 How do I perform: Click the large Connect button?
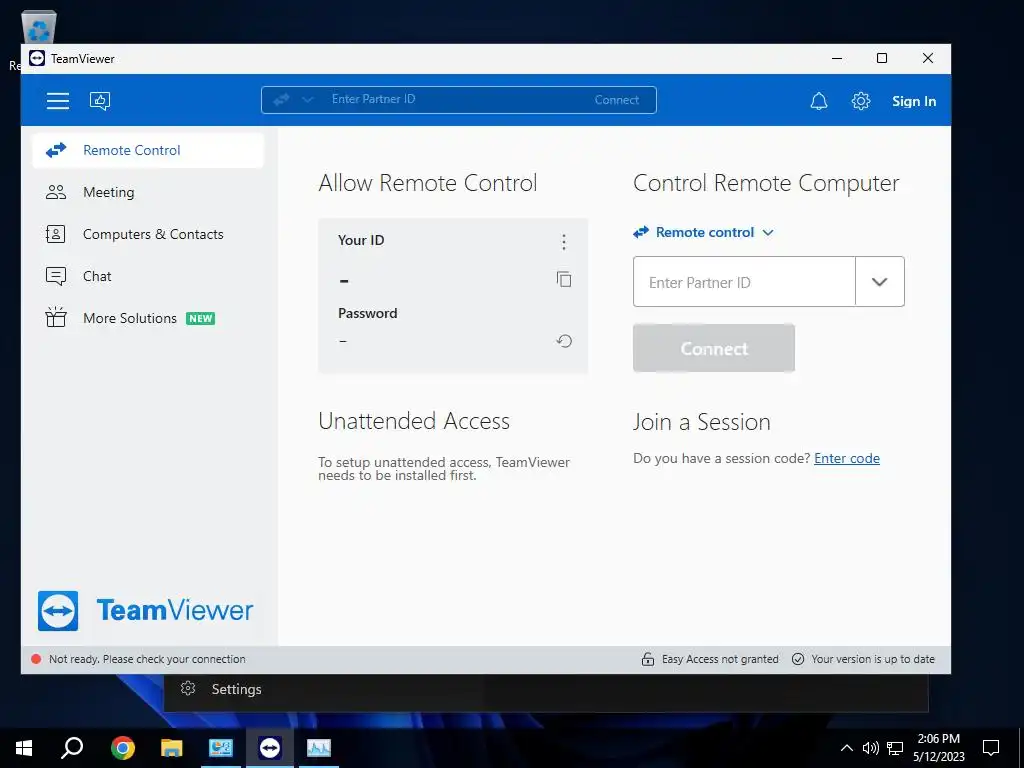714,348
